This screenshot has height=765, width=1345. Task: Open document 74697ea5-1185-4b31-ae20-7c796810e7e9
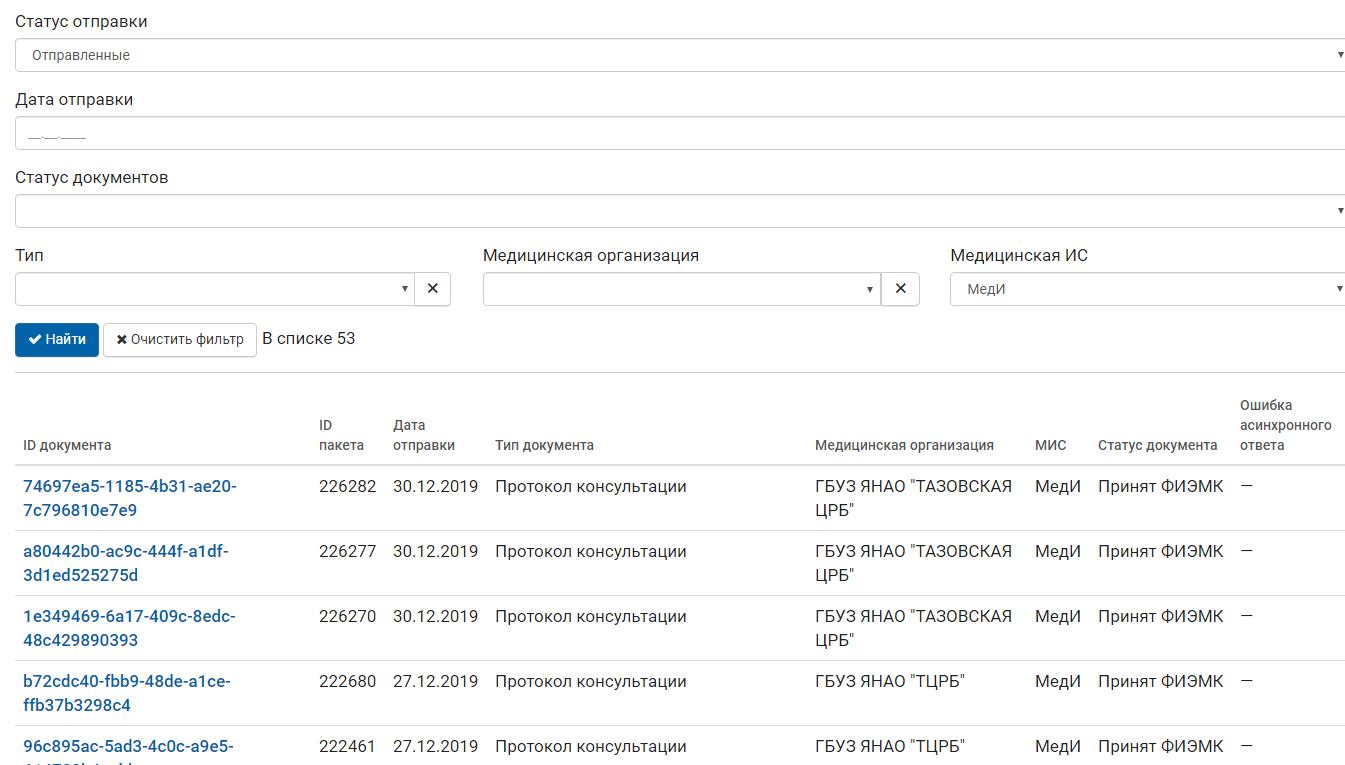tap(130, 498)
